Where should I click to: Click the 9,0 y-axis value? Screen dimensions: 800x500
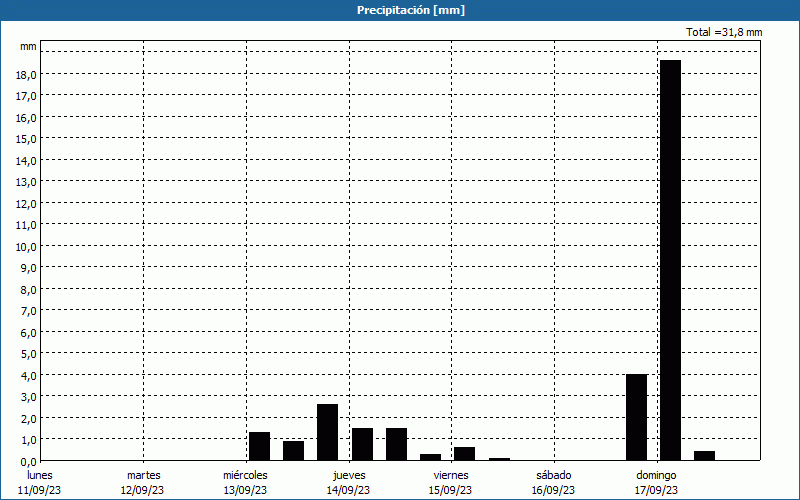28,268
